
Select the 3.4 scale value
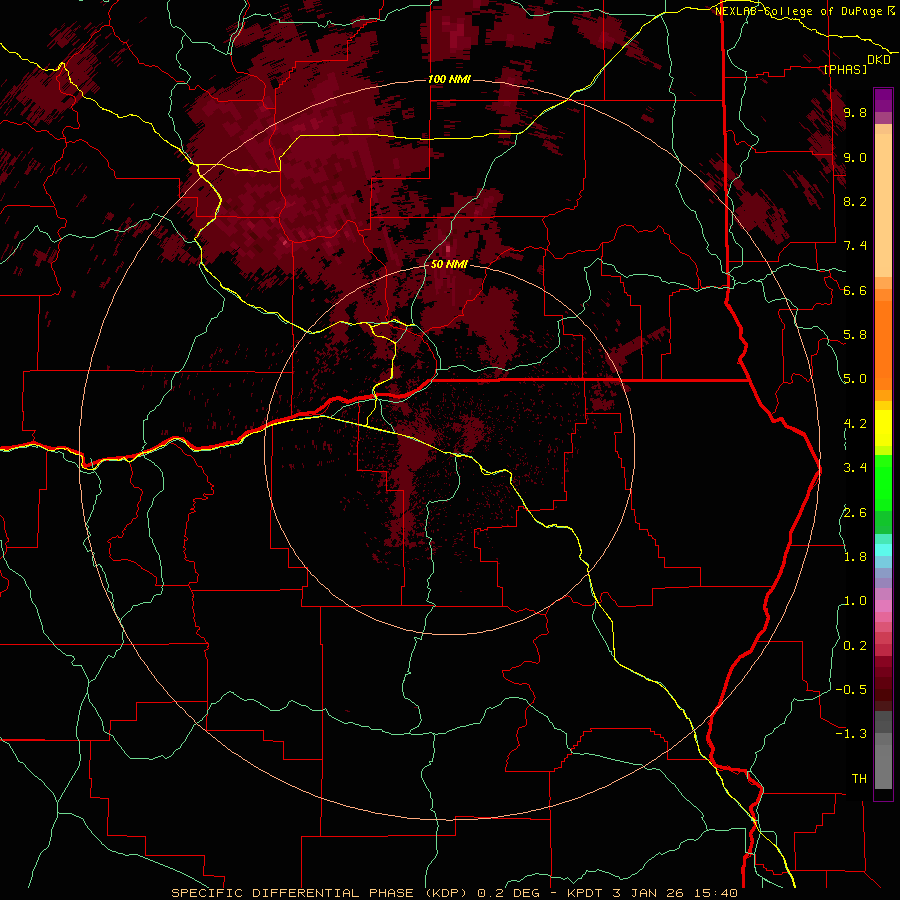tap(855, 468)
